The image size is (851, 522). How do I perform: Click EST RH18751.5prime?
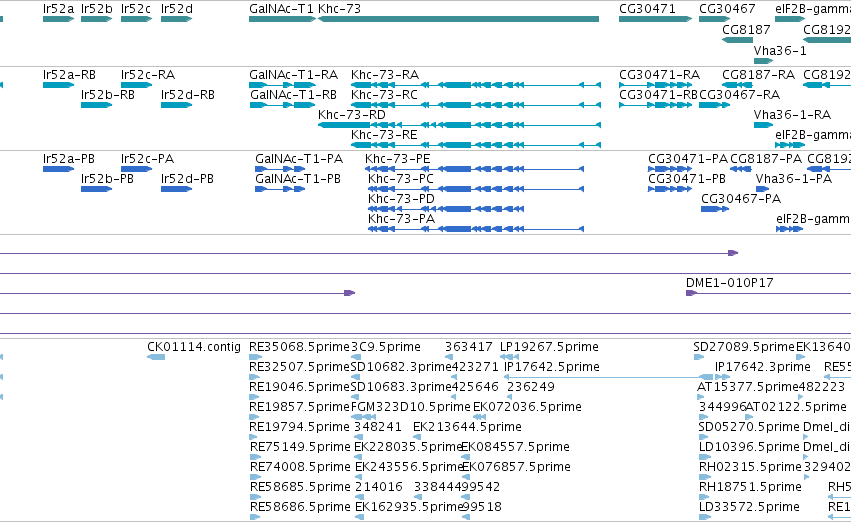(750, 487)
